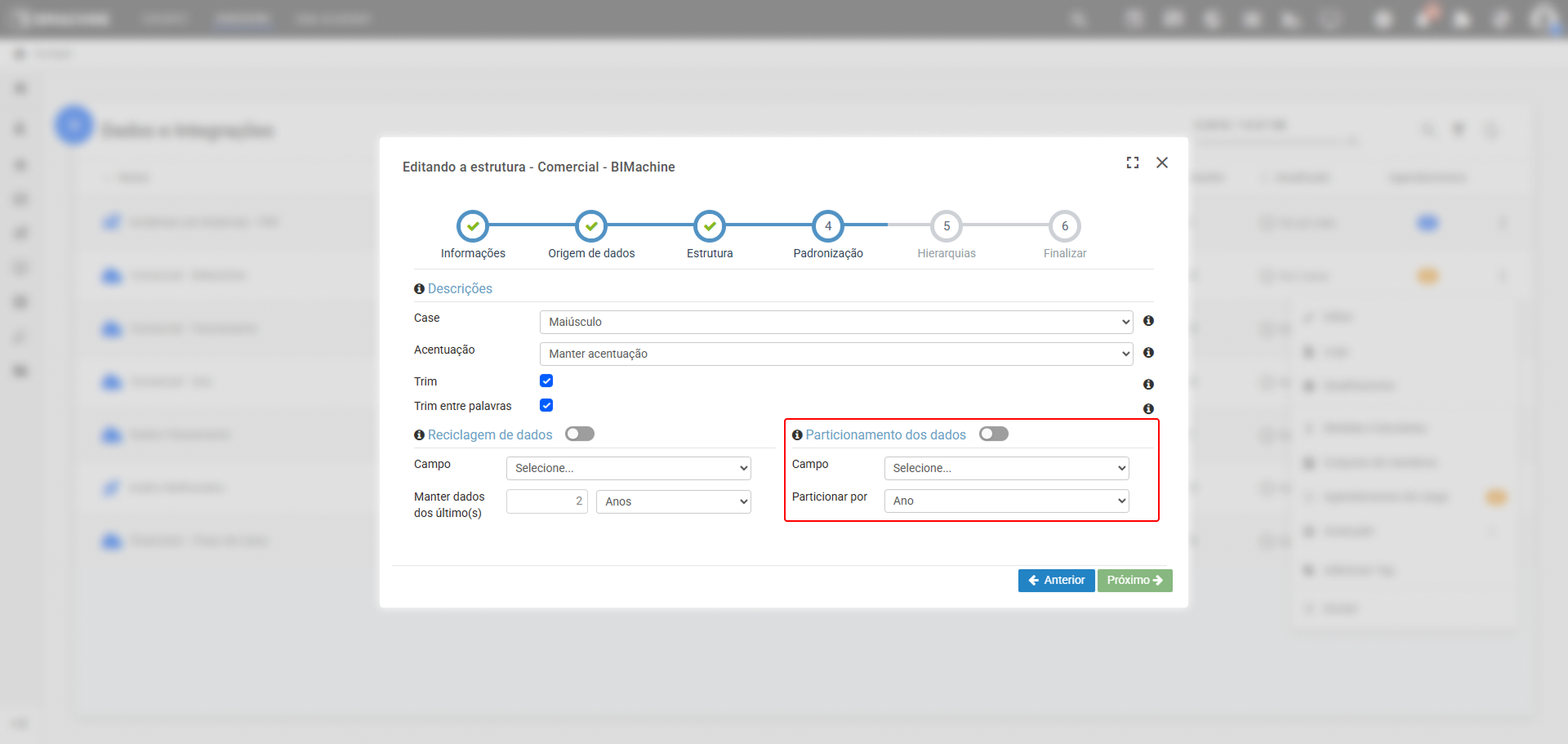Open the Particionar por dropdown showing Ano

(x=1006, y=501)
